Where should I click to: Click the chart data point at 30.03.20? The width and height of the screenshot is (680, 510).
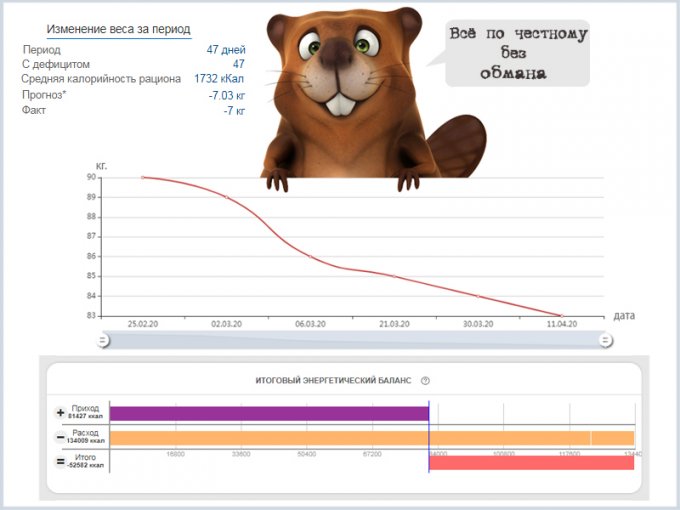[478, 297]
